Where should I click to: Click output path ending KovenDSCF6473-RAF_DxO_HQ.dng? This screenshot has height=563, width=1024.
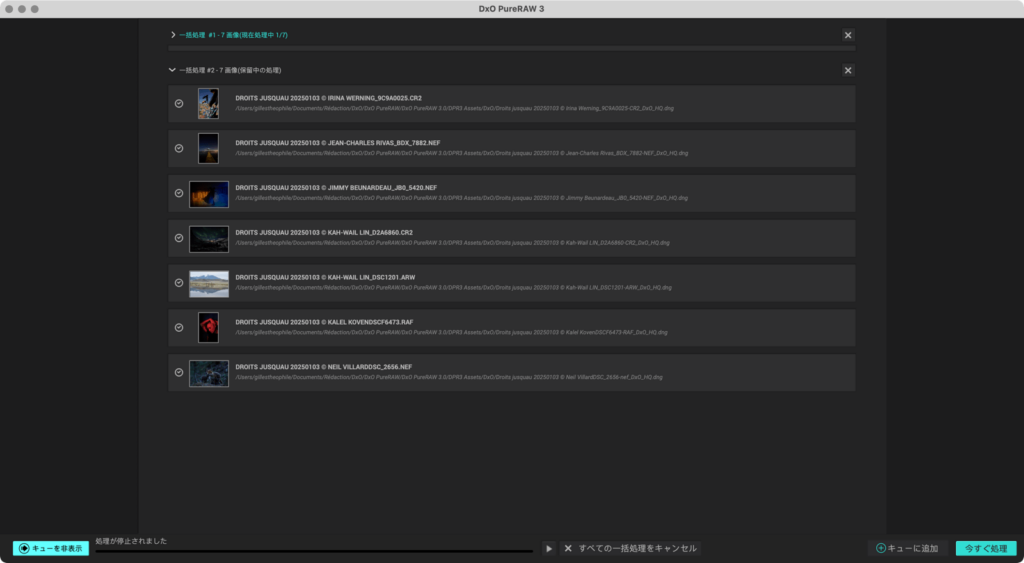451,332
